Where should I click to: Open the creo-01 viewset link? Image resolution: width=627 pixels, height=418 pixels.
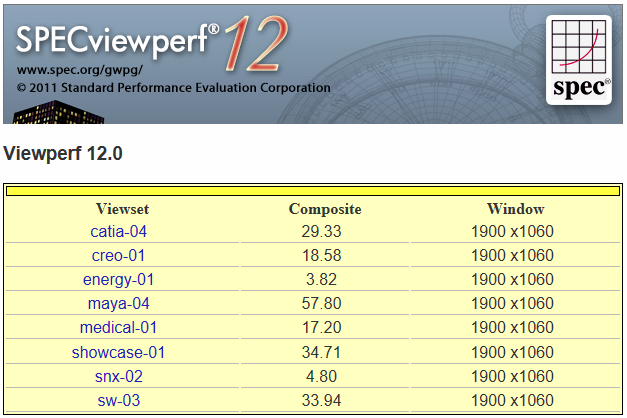tap(118, 256)
